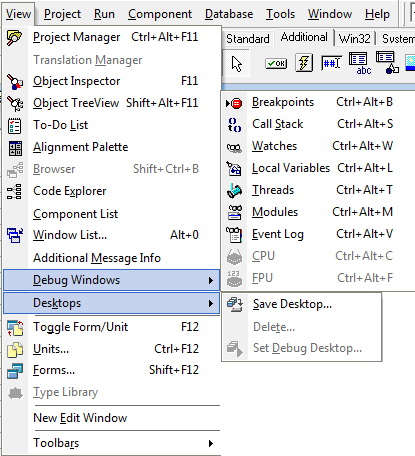Click the Call Stack icon
Viewport: 415px width, 456px height.
tap(234, 125)
